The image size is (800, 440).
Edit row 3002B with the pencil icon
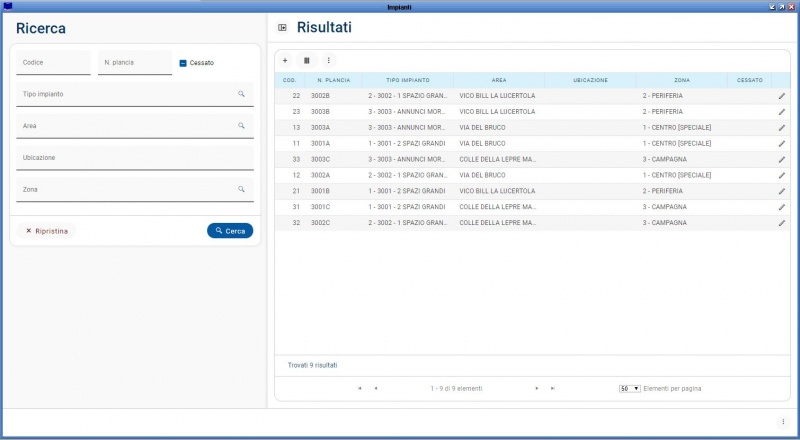tap(782, 96)
